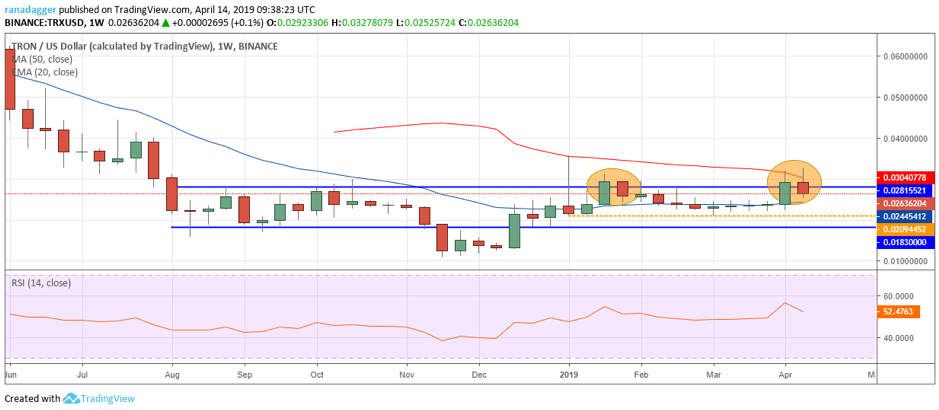Image resolution: width=939 pixels, height=410 pixels.
Task: Click the green up-arrow change indicator
Action: click(165, 23)
